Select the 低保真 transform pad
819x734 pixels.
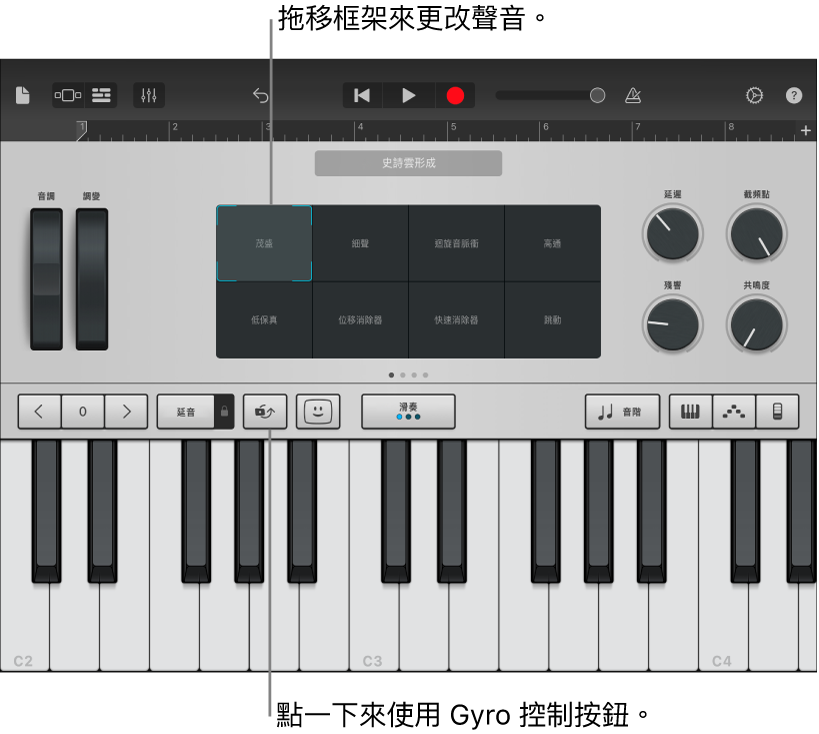point(264,320)
